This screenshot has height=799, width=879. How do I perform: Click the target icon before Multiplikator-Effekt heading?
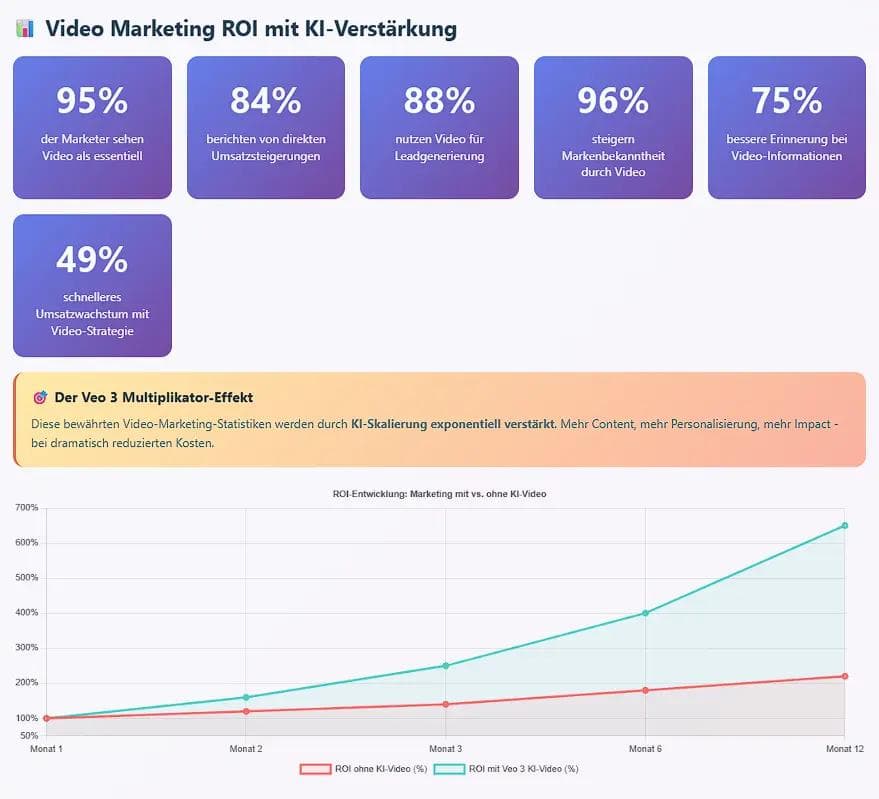point(40,398)
